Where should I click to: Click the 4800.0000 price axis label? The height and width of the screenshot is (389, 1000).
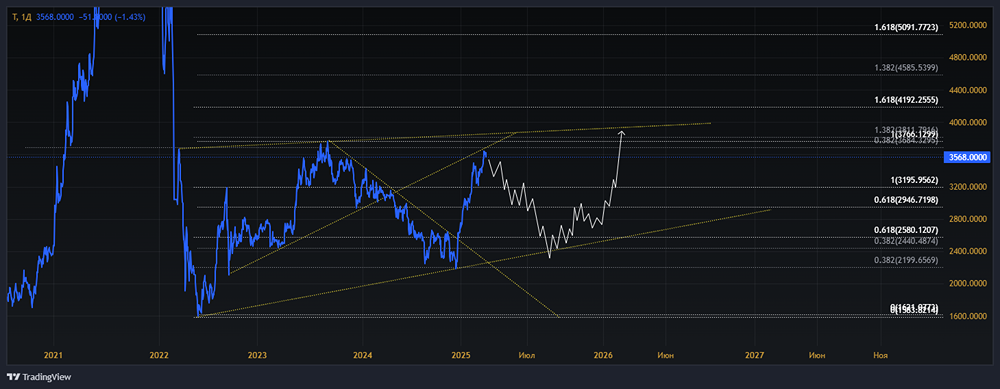pos(967,57)
